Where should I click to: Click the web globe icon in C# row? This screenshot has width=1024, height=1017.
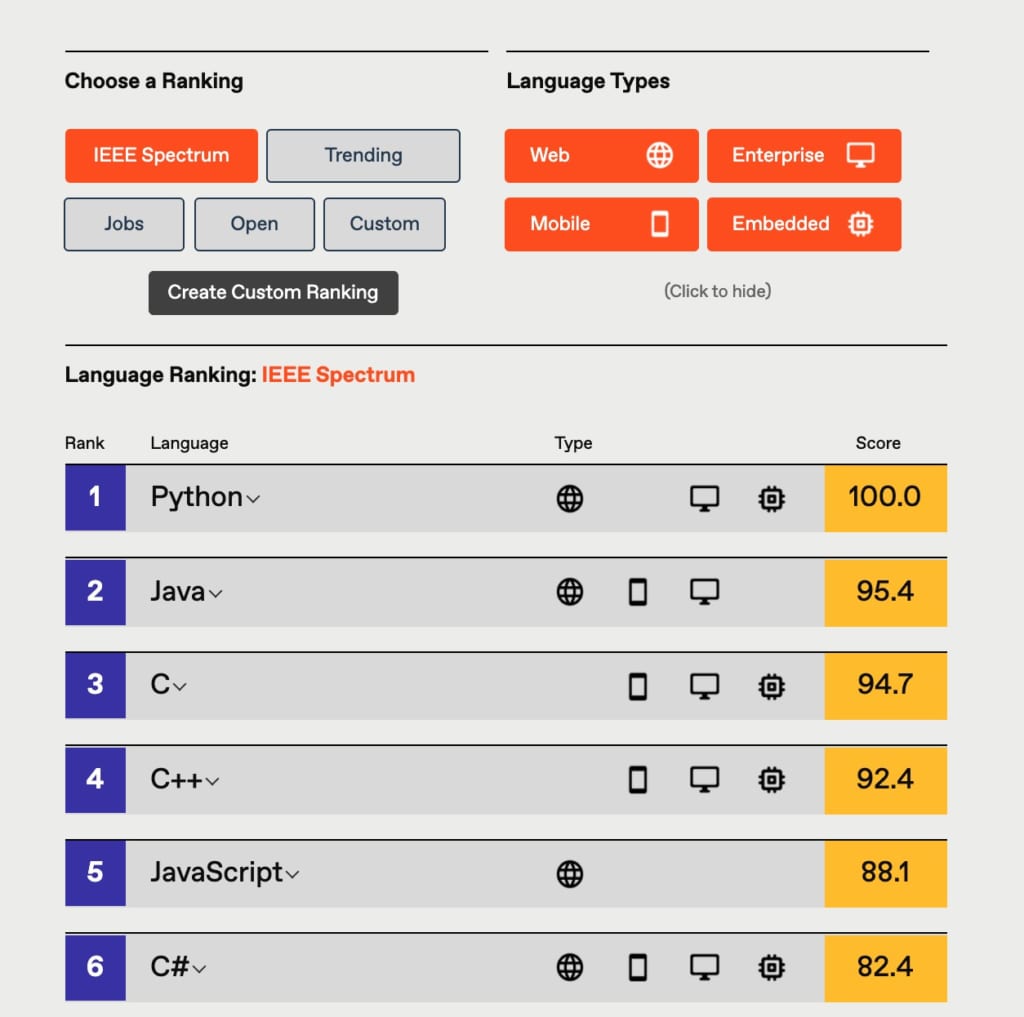(569, 967)
